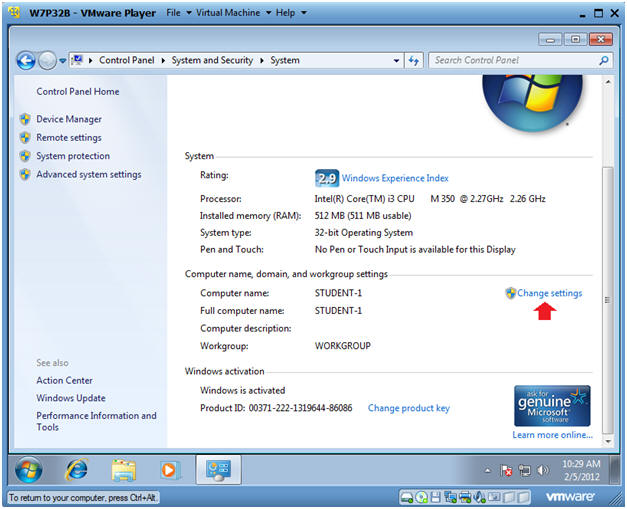Click the Forward navigation arrow
The image size is (627, 509).
pyautogui.click(x=47, y=61)
